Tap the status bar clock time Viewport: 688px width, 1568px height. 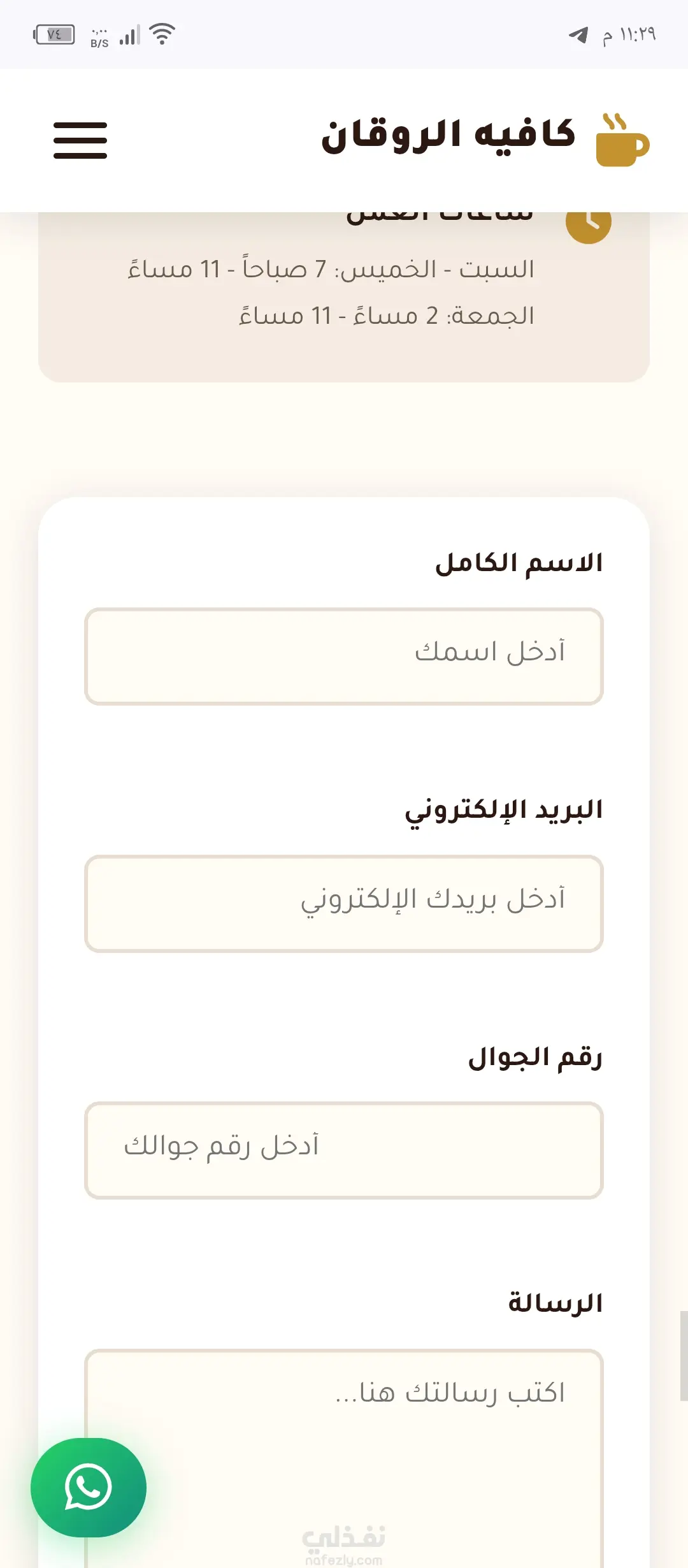[629, 35]
